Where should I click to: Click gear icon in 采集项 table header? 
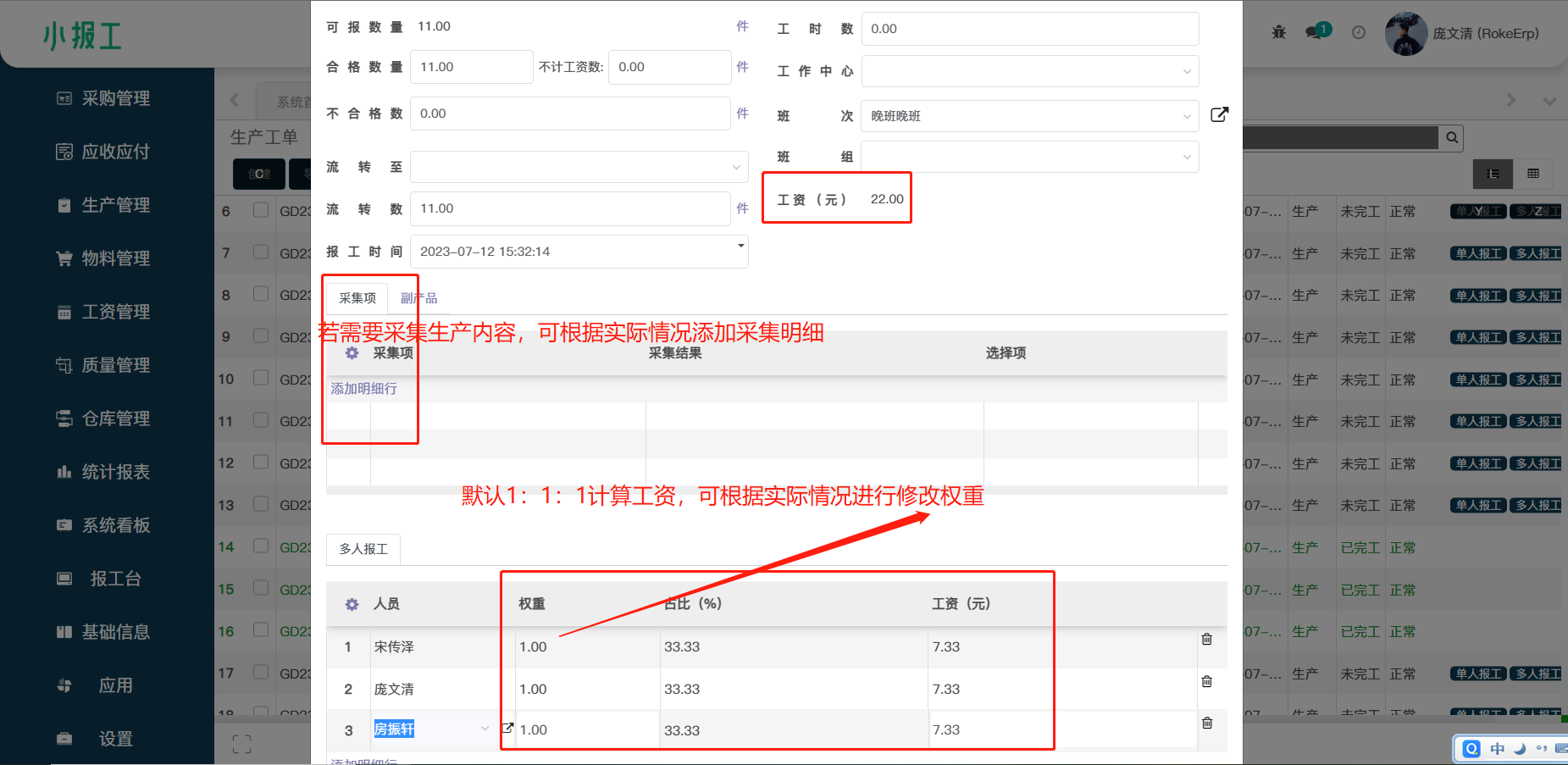pyautogui.click(x=352, y=353)
